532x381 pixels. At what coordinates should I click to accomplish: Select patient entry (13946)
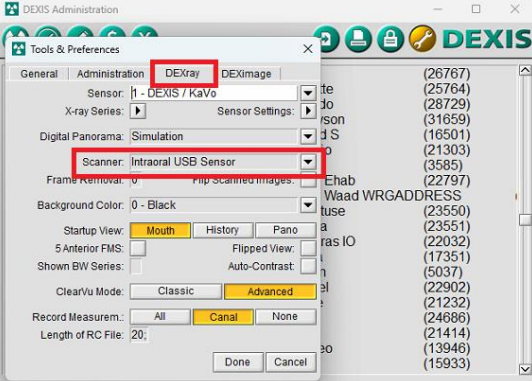[x=446, y=348]
